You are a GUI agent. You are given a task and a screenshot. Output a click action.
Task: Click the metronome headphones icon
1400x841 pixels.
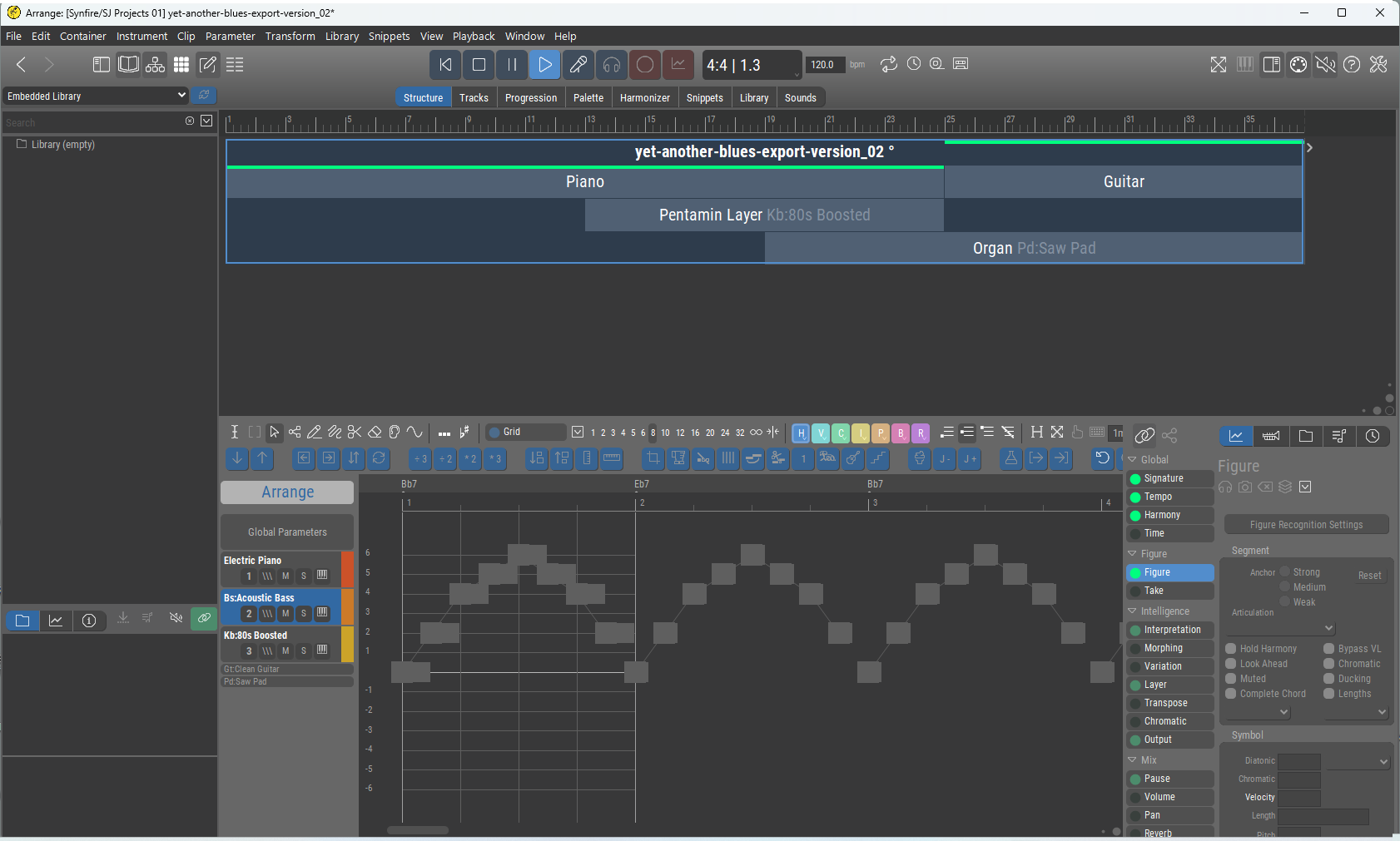pyautogui.click(x=612, y=65)
